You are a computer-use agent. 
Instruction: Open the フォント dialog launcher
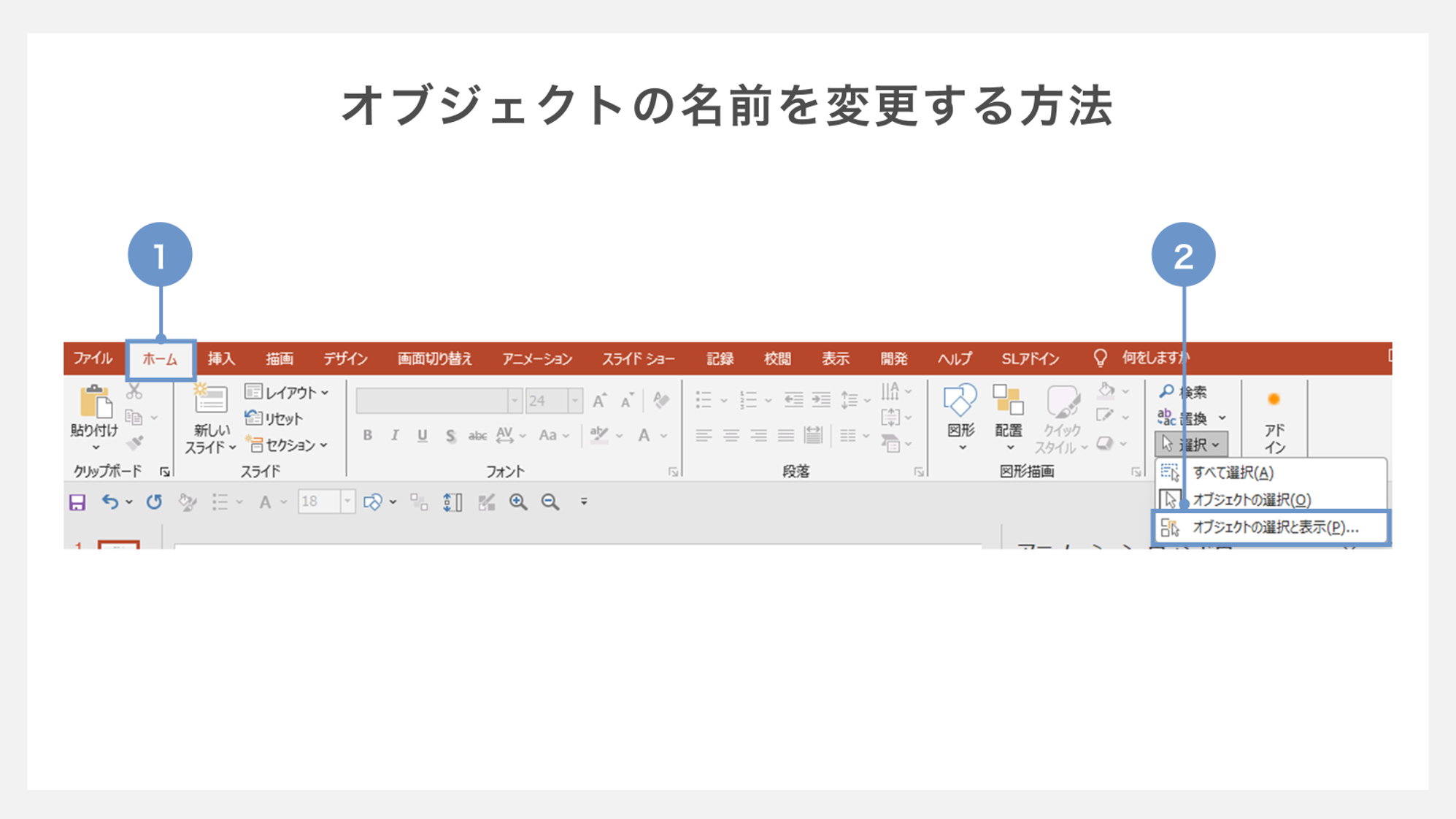click(x=673, y=472)
